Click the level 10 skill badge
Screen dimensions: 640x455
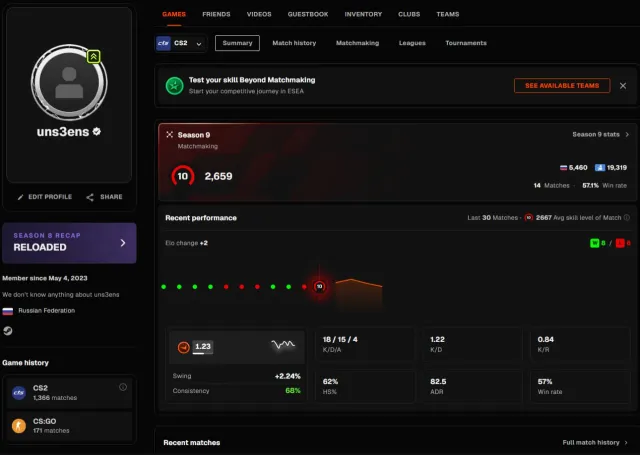click(x=182, y=176)
